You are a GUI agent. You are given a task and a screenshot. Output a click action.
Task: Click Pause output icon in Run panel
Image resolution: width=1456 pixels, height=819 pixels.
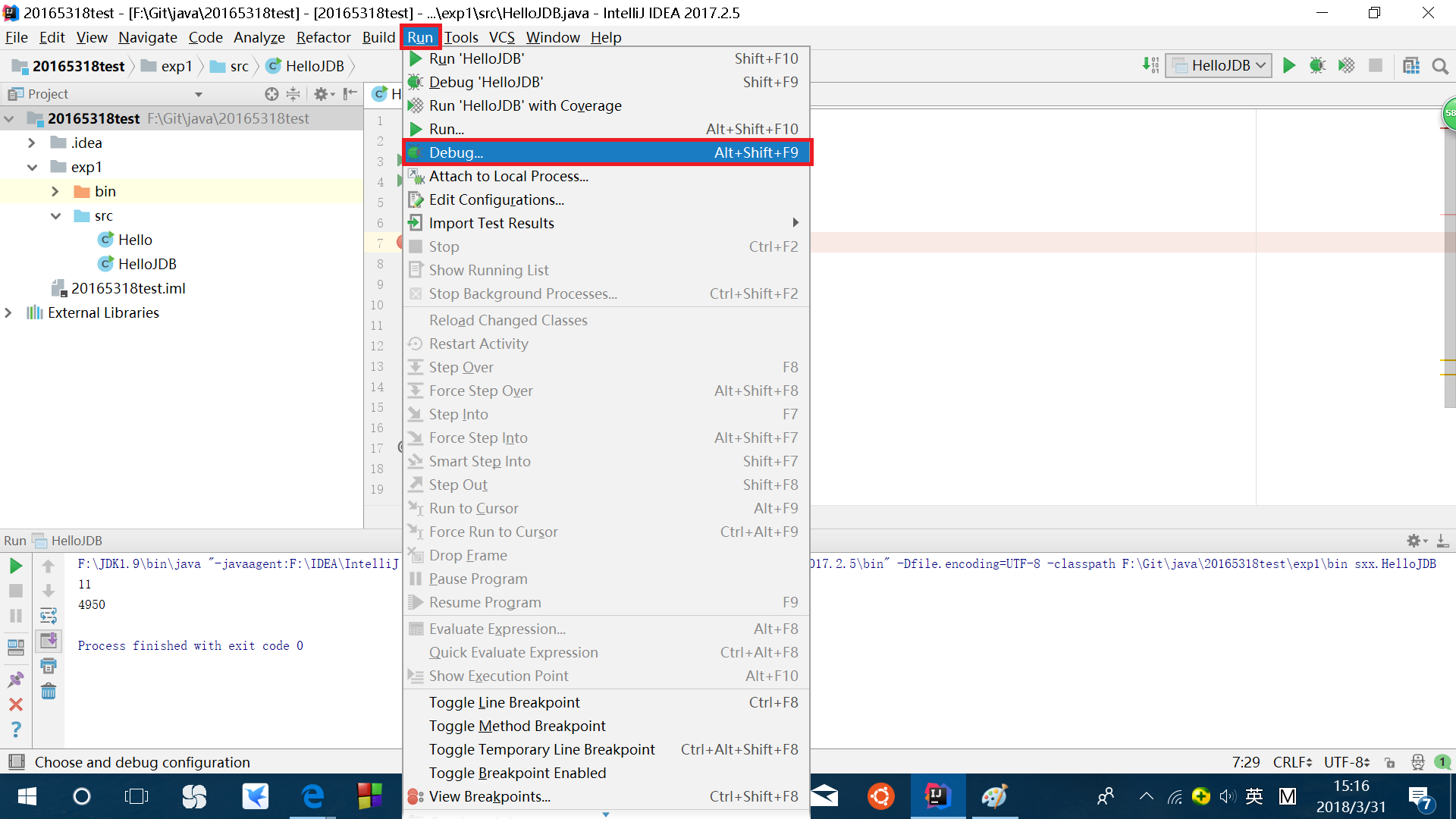pos(16,616)
